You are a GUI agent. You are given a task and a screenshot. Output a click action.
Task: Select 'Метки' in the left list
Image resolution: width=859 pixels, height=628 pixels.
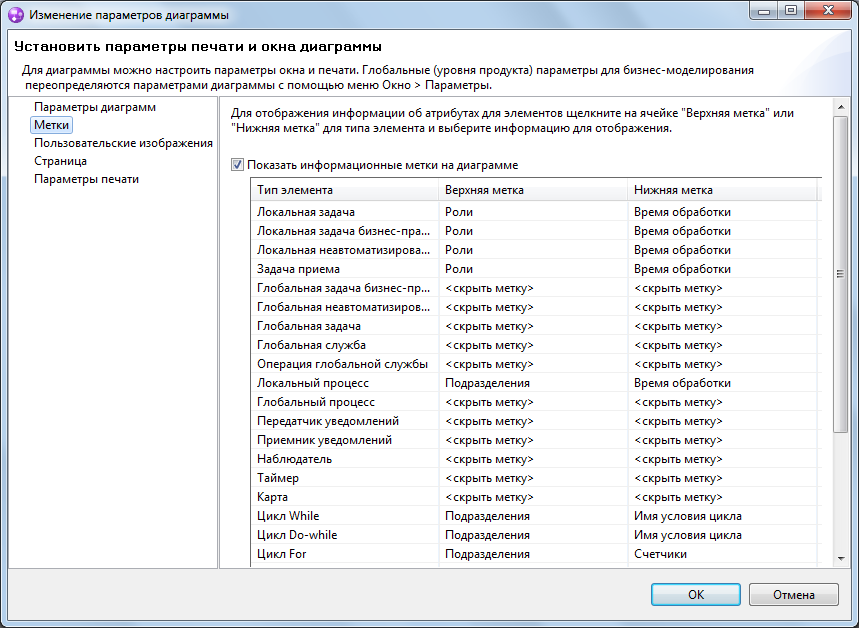click(51, 125)
